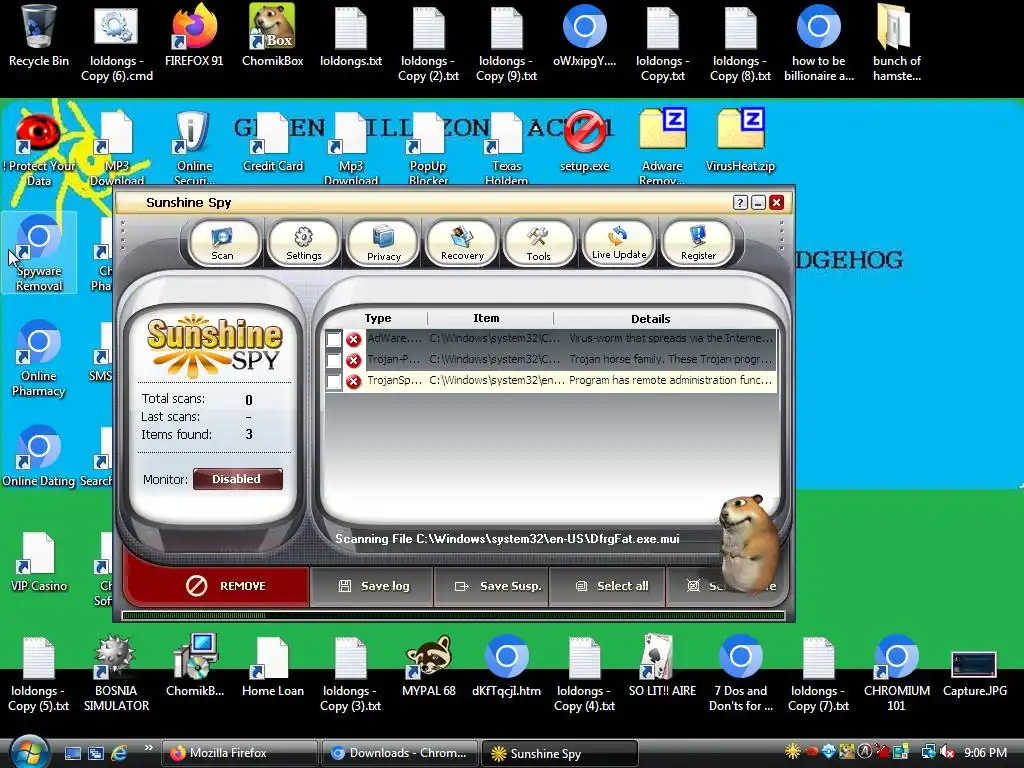Image resolution: width=1024 pixels, height=768 pixels.
Task: Open Tools in Sunshine Spy toolbar
Action: click(539, 243)
